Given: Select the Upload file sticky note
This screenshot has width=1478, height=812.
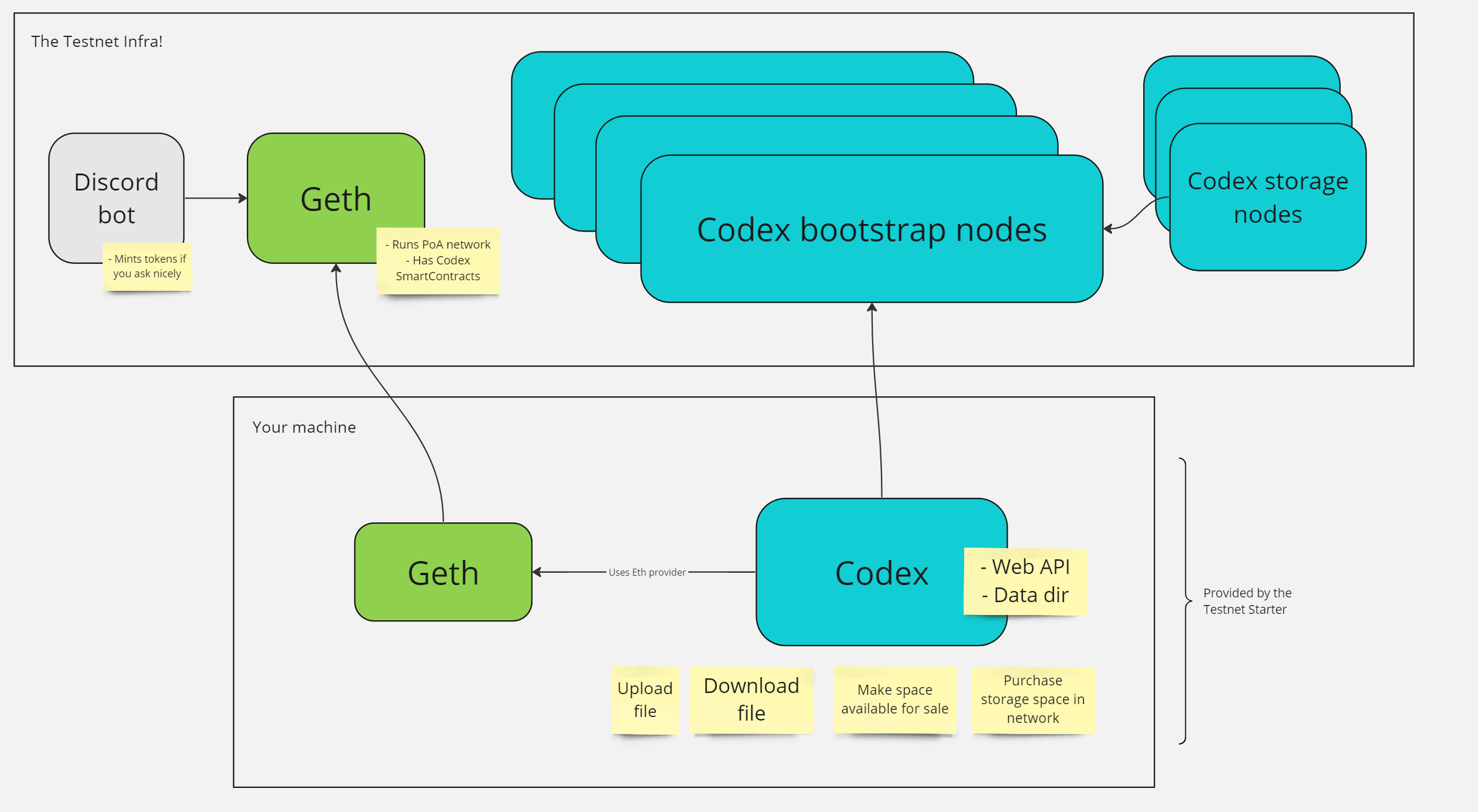Looking at the screenshot, I should pos(645,699).
